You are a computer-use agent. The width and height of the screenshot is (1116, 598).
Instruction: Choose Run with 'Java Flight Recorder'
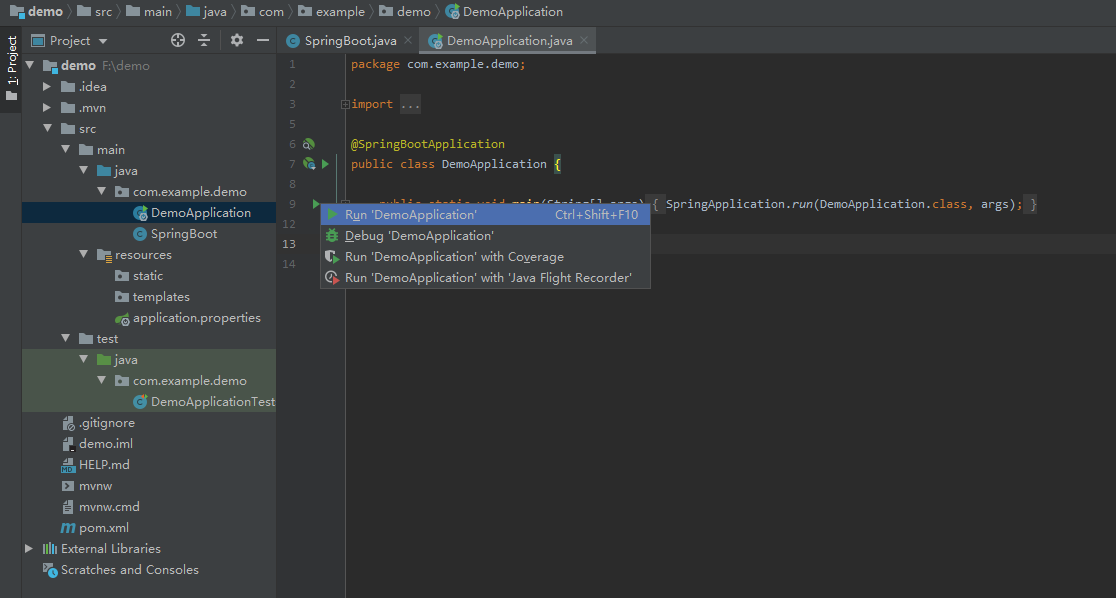(x=485, y=278)
